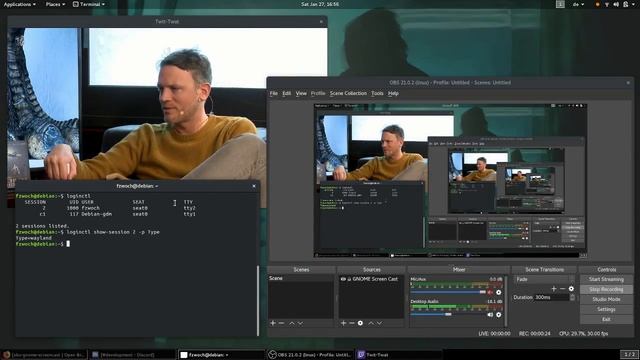This screenshot has width=640, height=360.
Task: Open the Fade transition dropdown
Action: (x=544, y=279)
